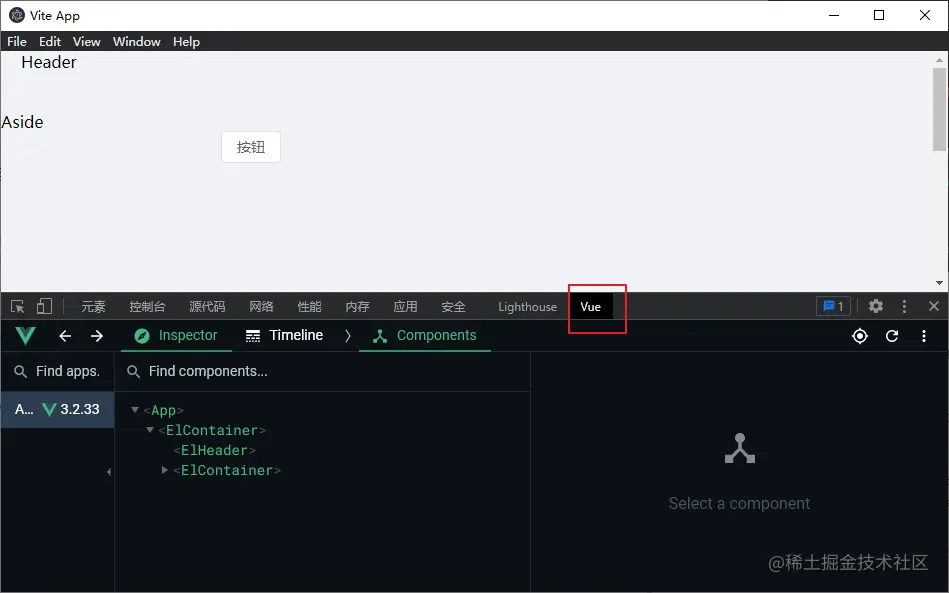Open the Edit menu
The height and width of the screenshot is (593, 949).
50,42
